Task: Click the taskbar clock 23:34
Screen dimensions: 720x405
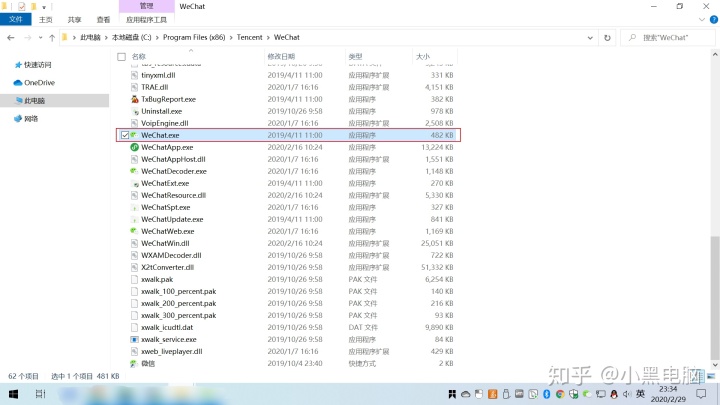Action: tap(668, 389)
